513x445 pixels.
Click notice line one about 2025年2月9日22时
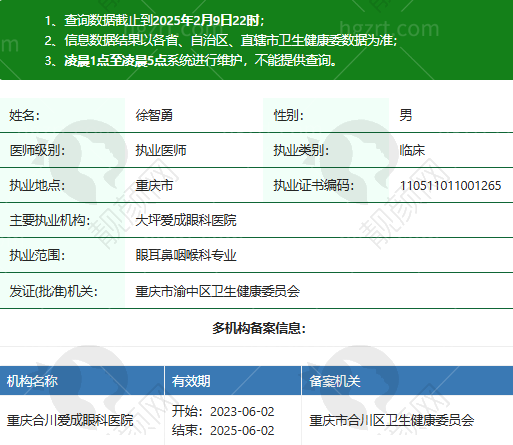click(155, 21)
